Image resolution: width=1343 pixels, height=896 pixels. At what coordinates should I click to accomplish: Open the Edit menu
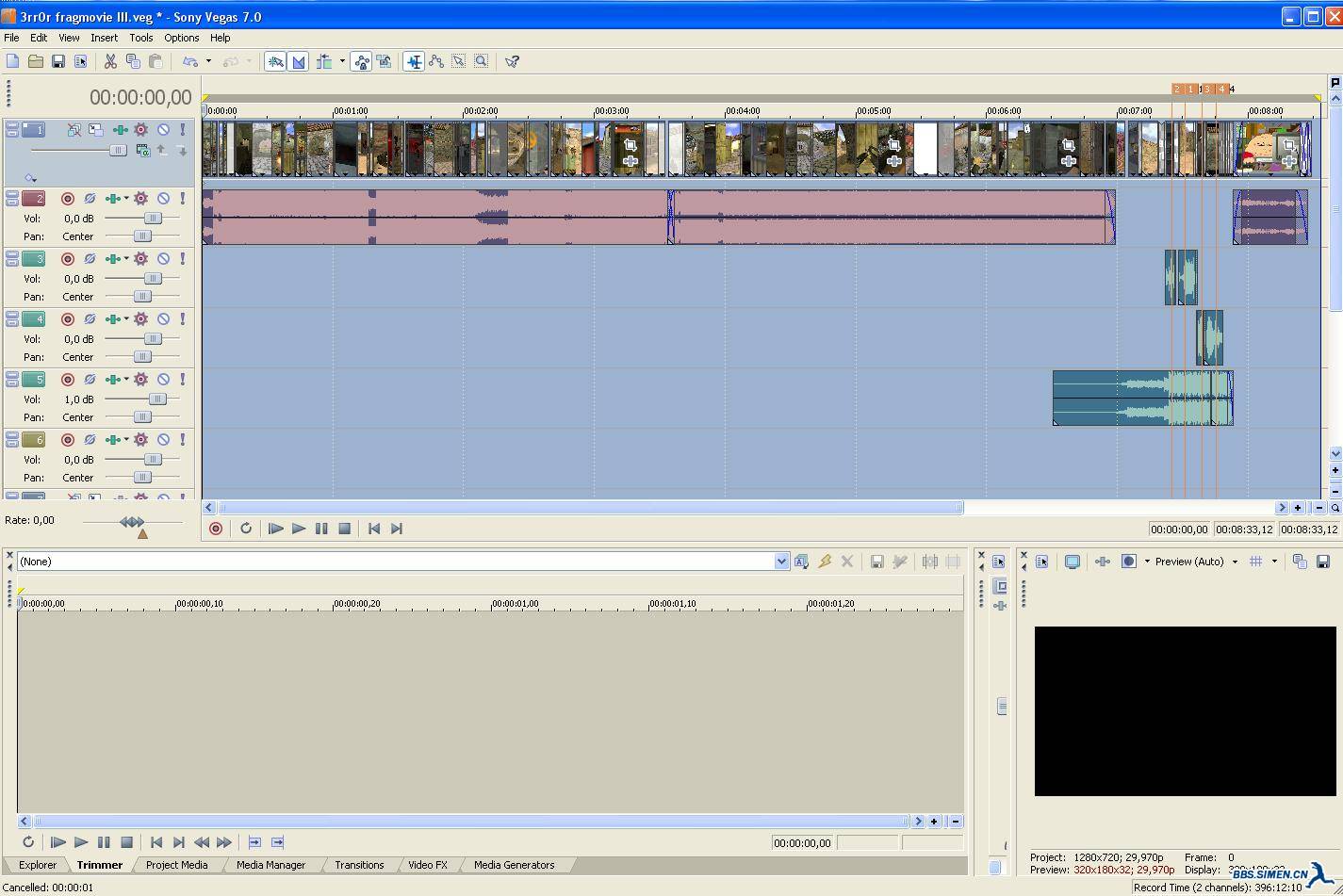(x=39, y=38)
